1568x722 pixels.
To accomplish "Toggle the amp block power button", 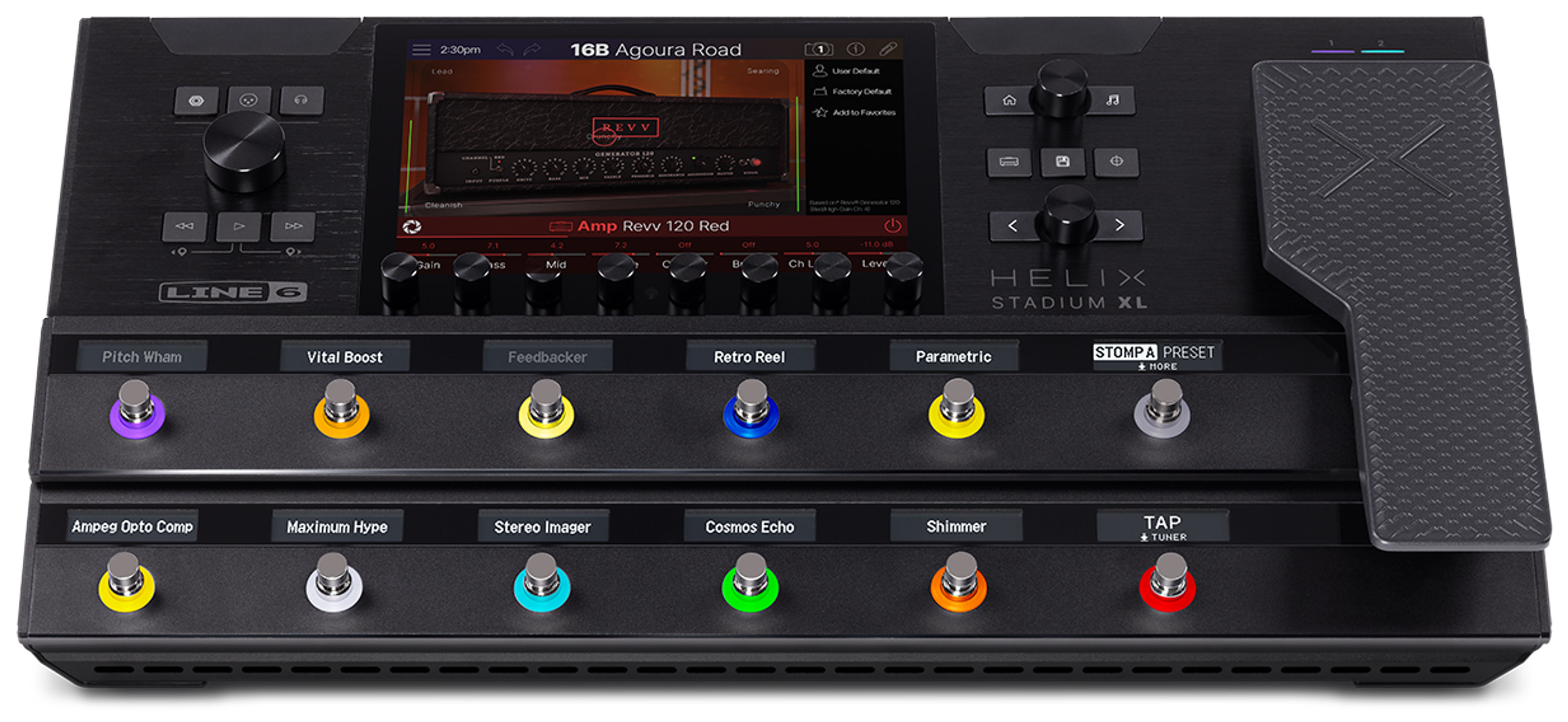I will (x=892, y=226).
